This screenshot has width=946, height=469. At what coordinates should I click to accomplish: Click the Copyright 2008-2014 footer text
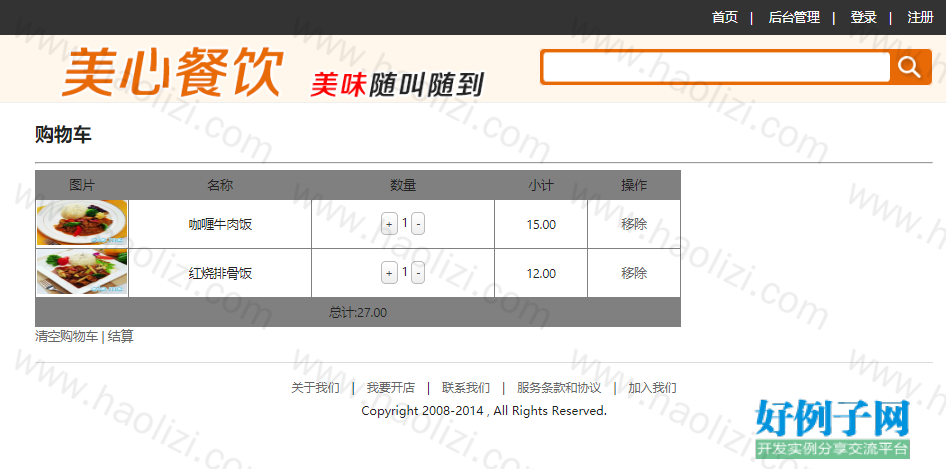pos(484,411)
